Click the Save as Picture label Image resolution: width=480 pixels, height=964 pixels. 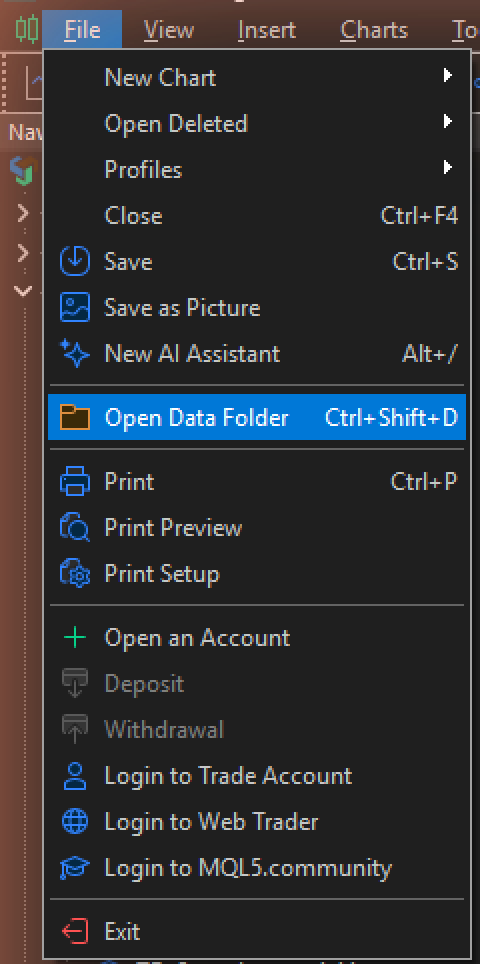pyautogui.click(x=182, y=307)
